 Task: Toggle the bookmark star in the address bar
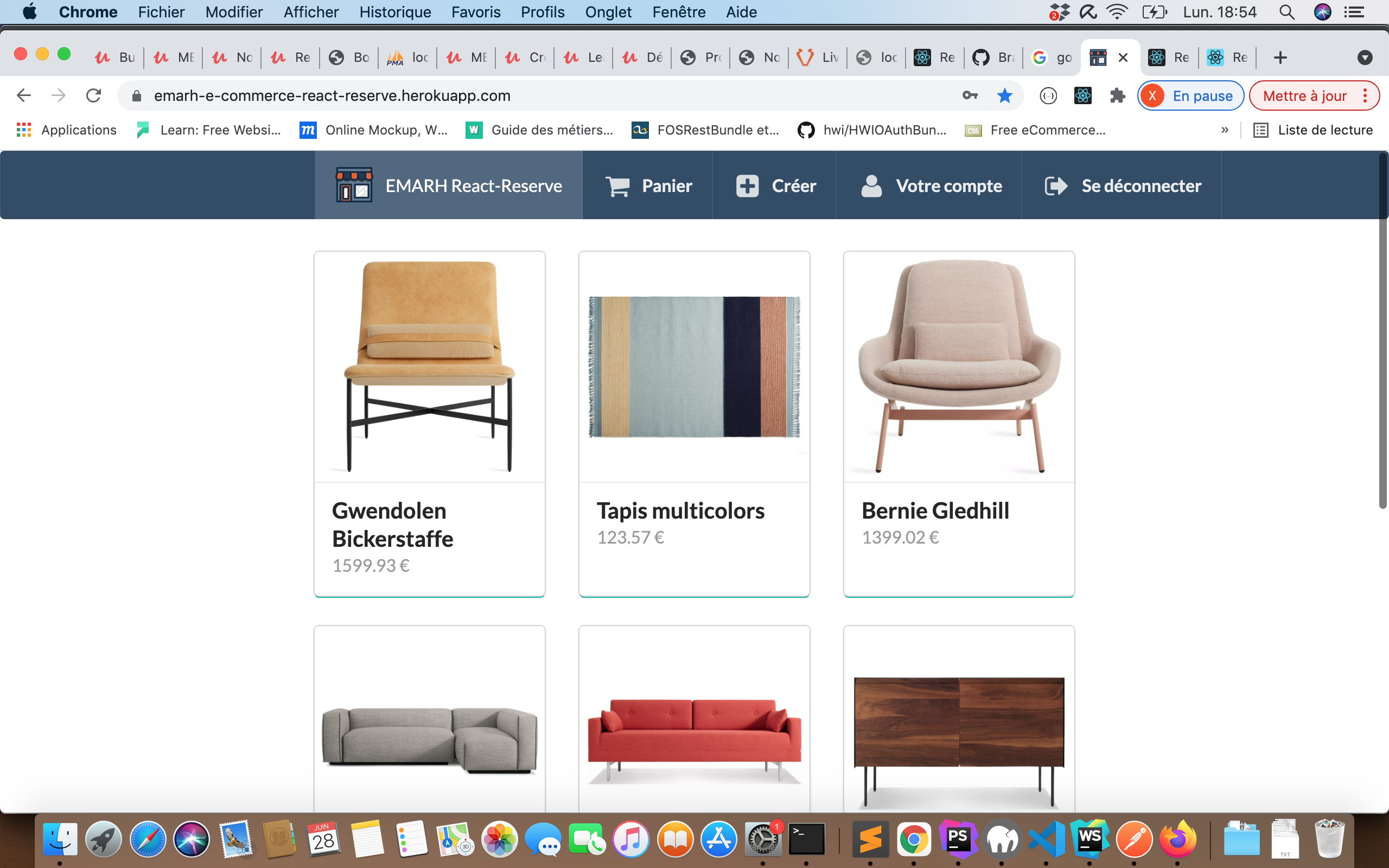[1005, 95]
